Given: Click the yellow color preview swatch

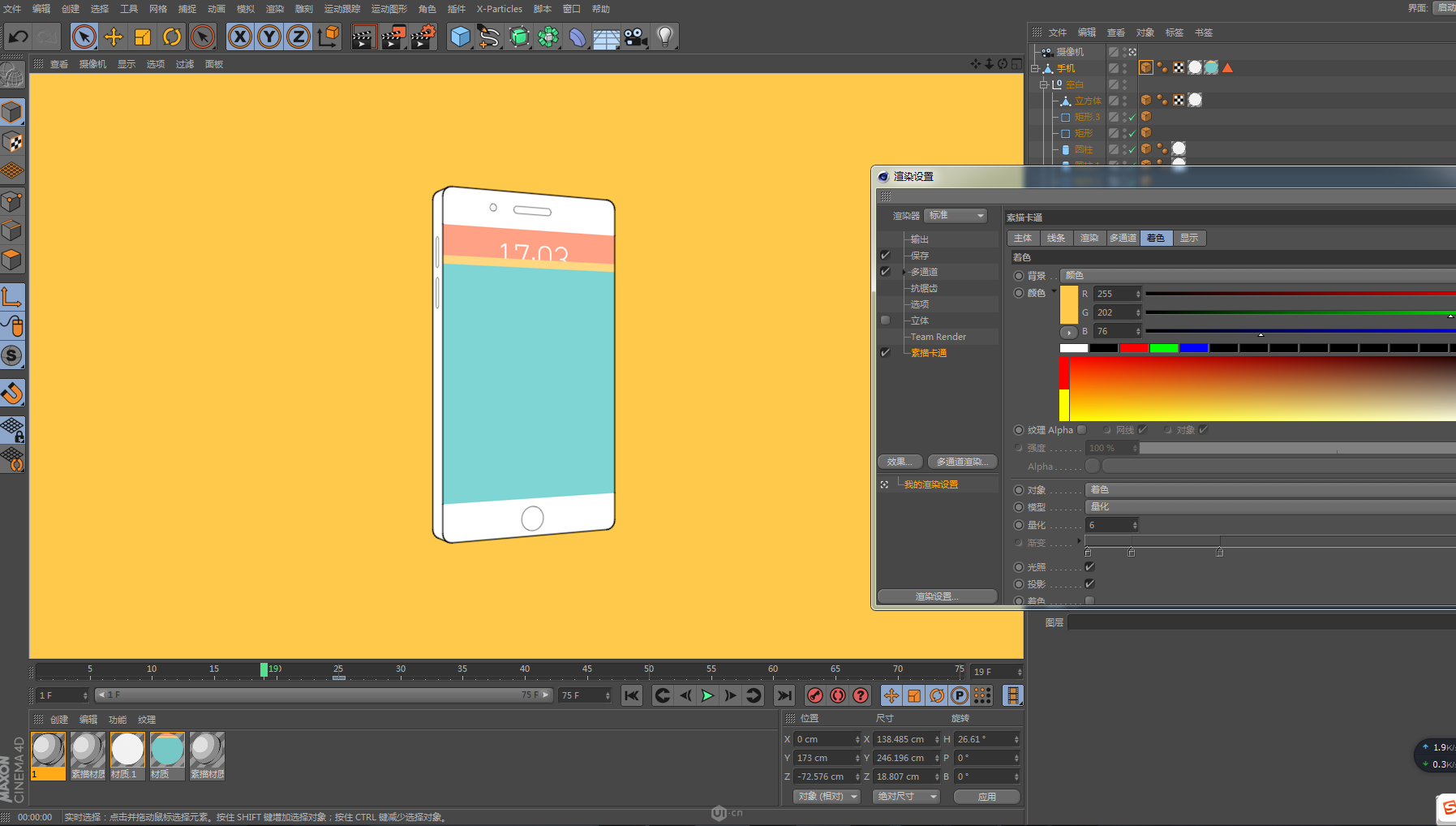Looking at the screenshot, I should click(1069, 304).
